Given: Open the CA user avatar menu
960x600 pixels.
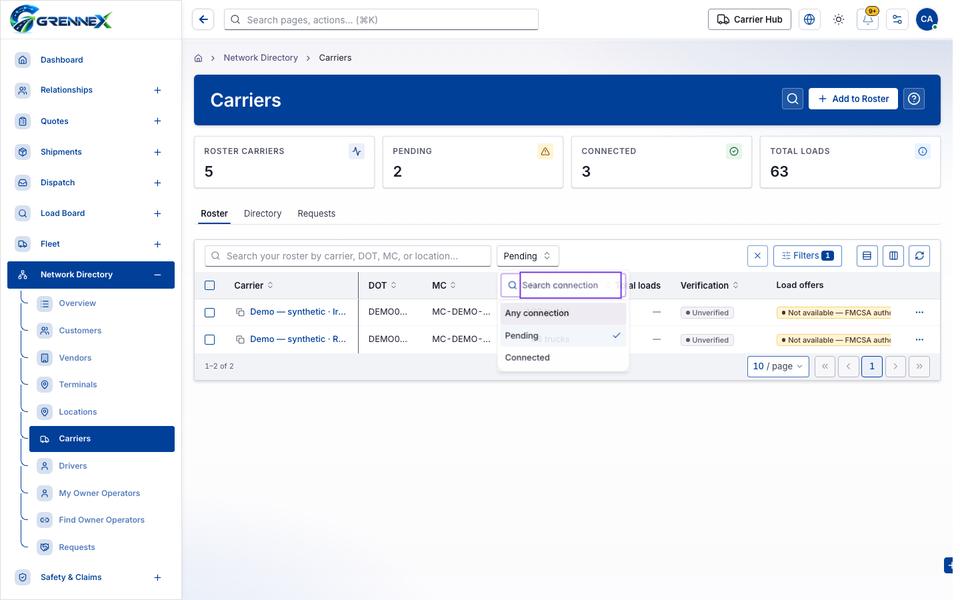Looking at the screenshot, I should pos(927,20).
